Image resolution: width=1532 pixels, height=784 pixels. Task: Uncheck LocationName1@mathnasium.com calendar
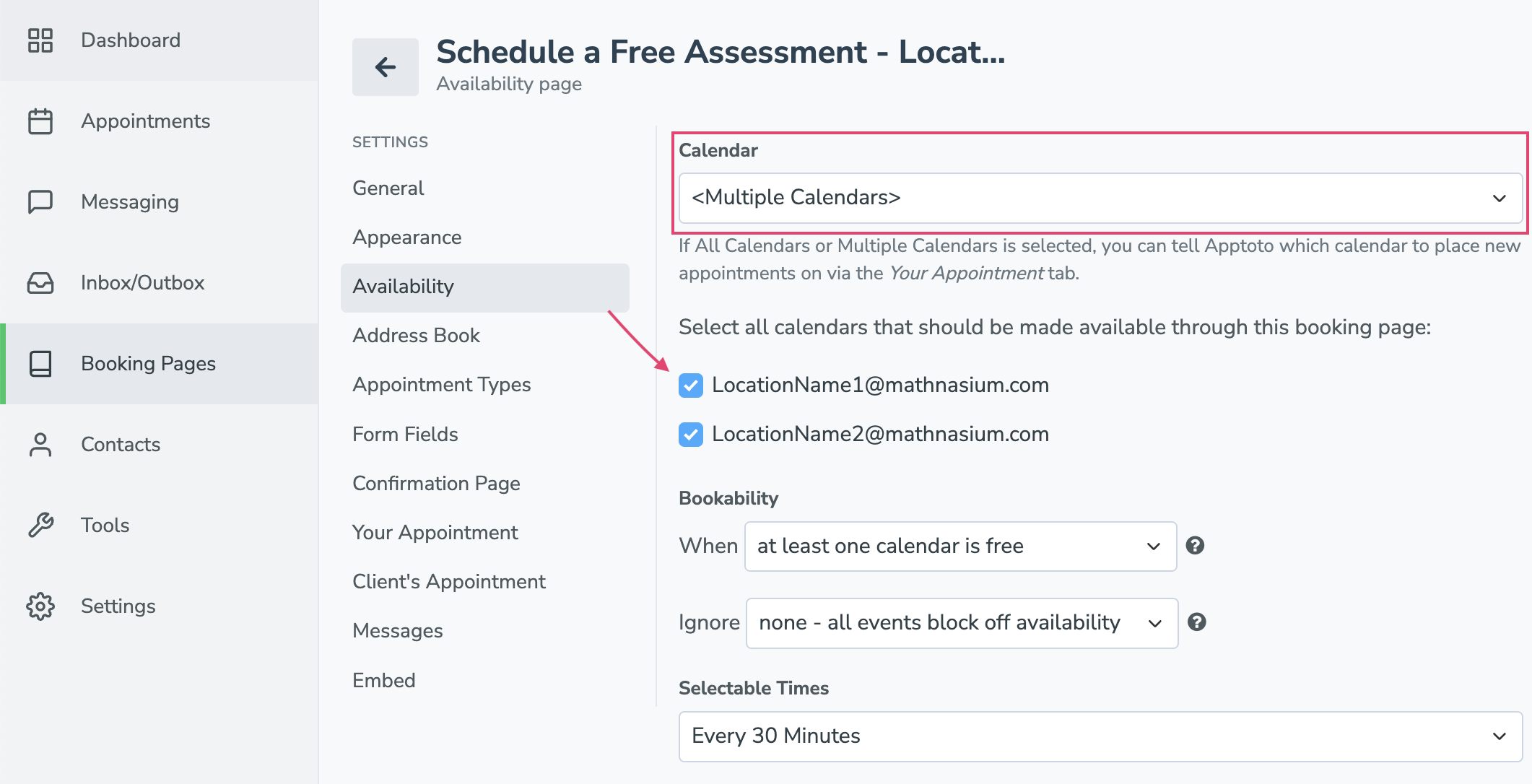691,386
